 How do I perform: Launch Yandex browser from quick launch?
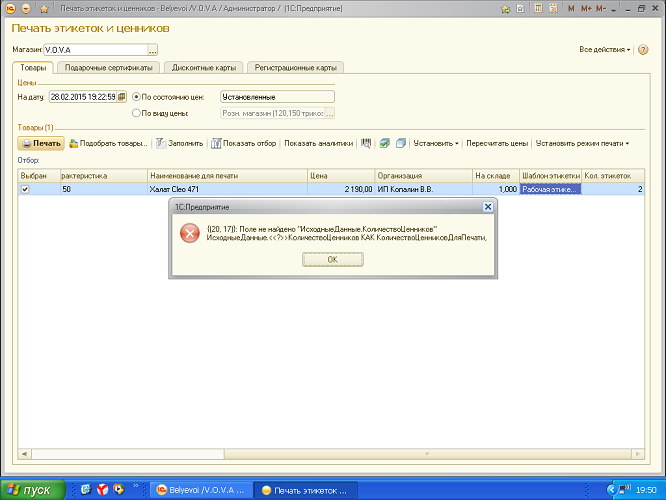[102, 489]
